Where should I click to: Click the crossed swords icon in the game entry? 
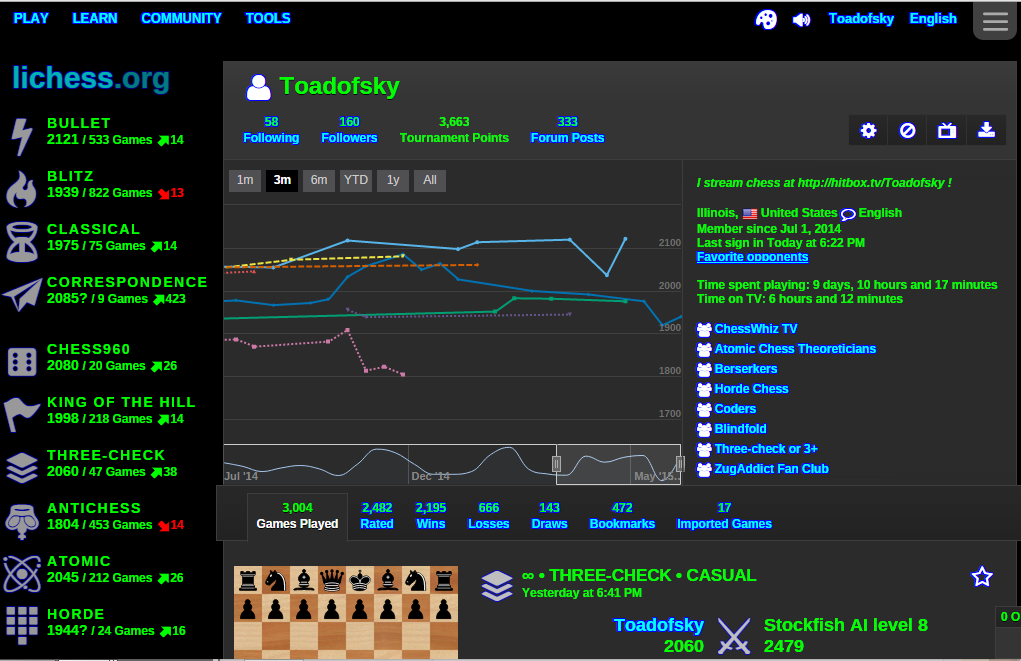[x=734, y=634]
